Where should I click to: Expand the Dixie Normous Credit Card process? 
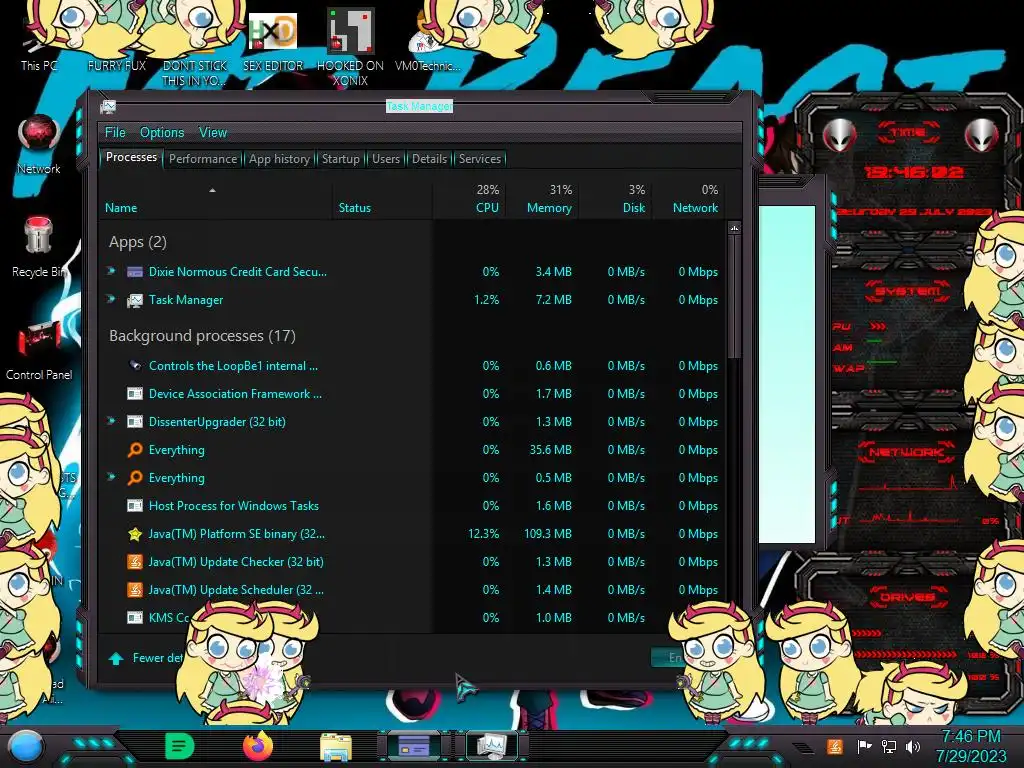(x=112, y=270)
